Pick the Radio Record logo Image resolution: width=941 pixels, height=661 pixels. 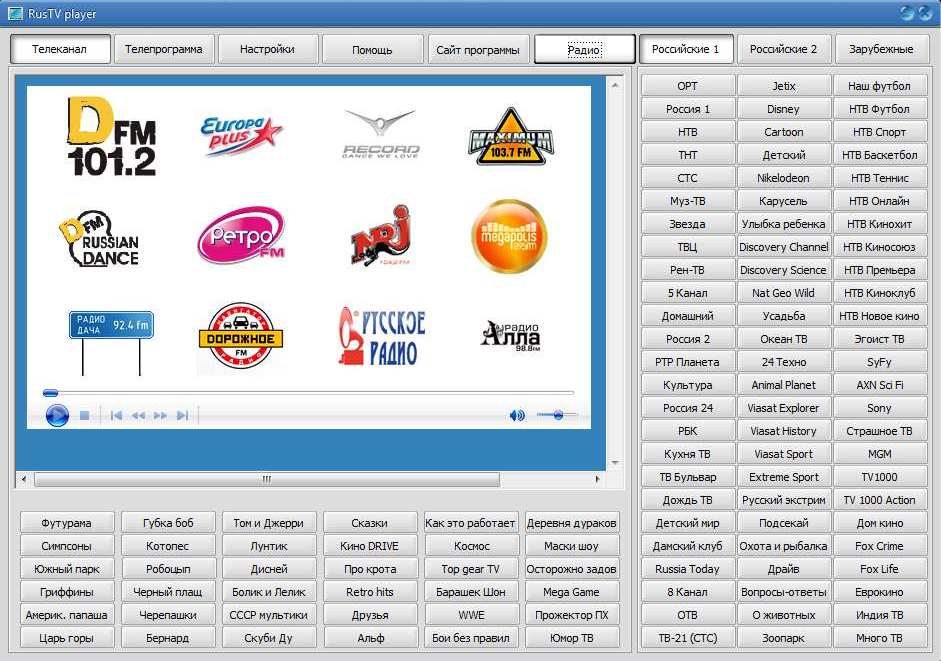click(x=380, y=135)
